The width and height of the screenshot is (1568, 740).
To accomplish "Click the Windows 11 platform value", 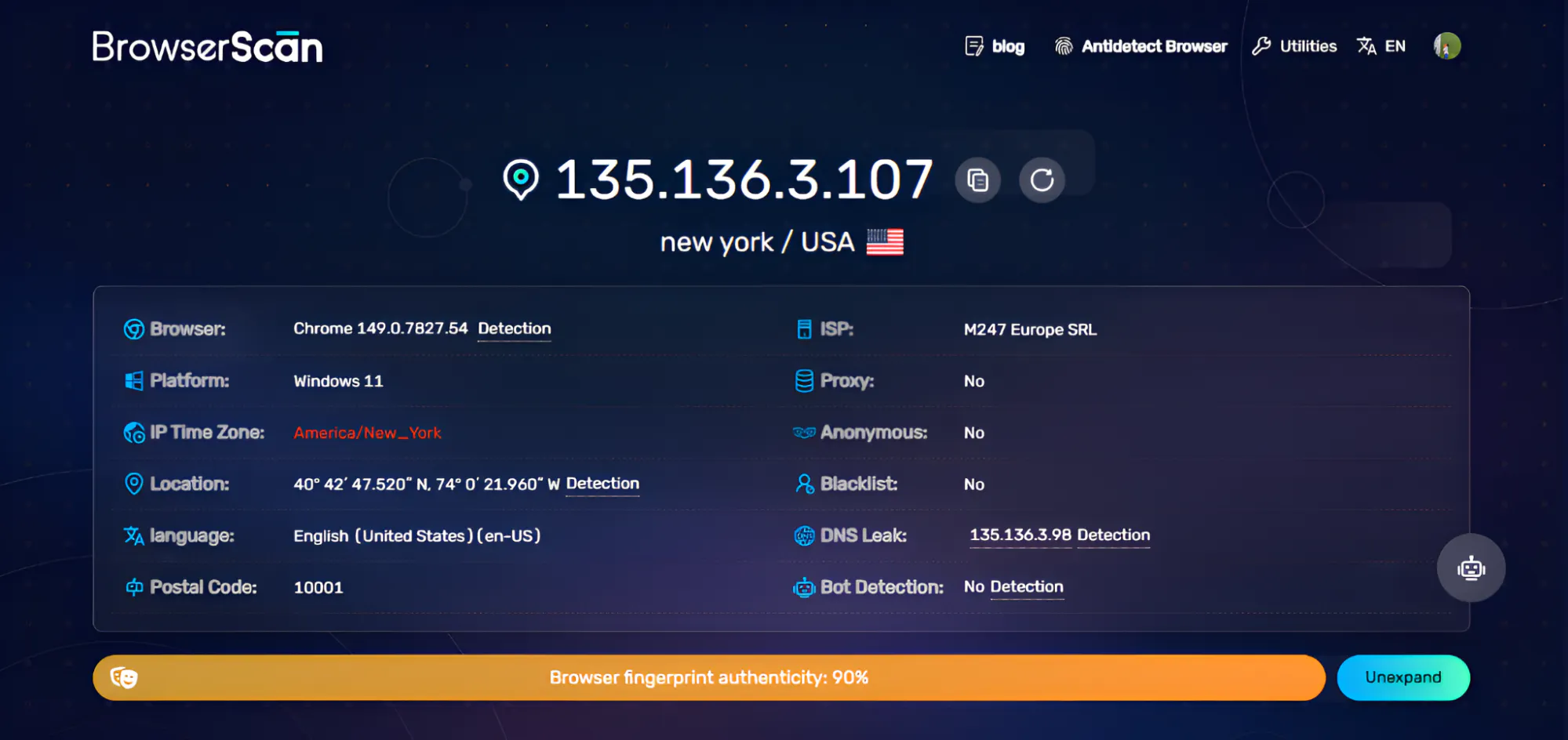I will (x=338, y=381).
